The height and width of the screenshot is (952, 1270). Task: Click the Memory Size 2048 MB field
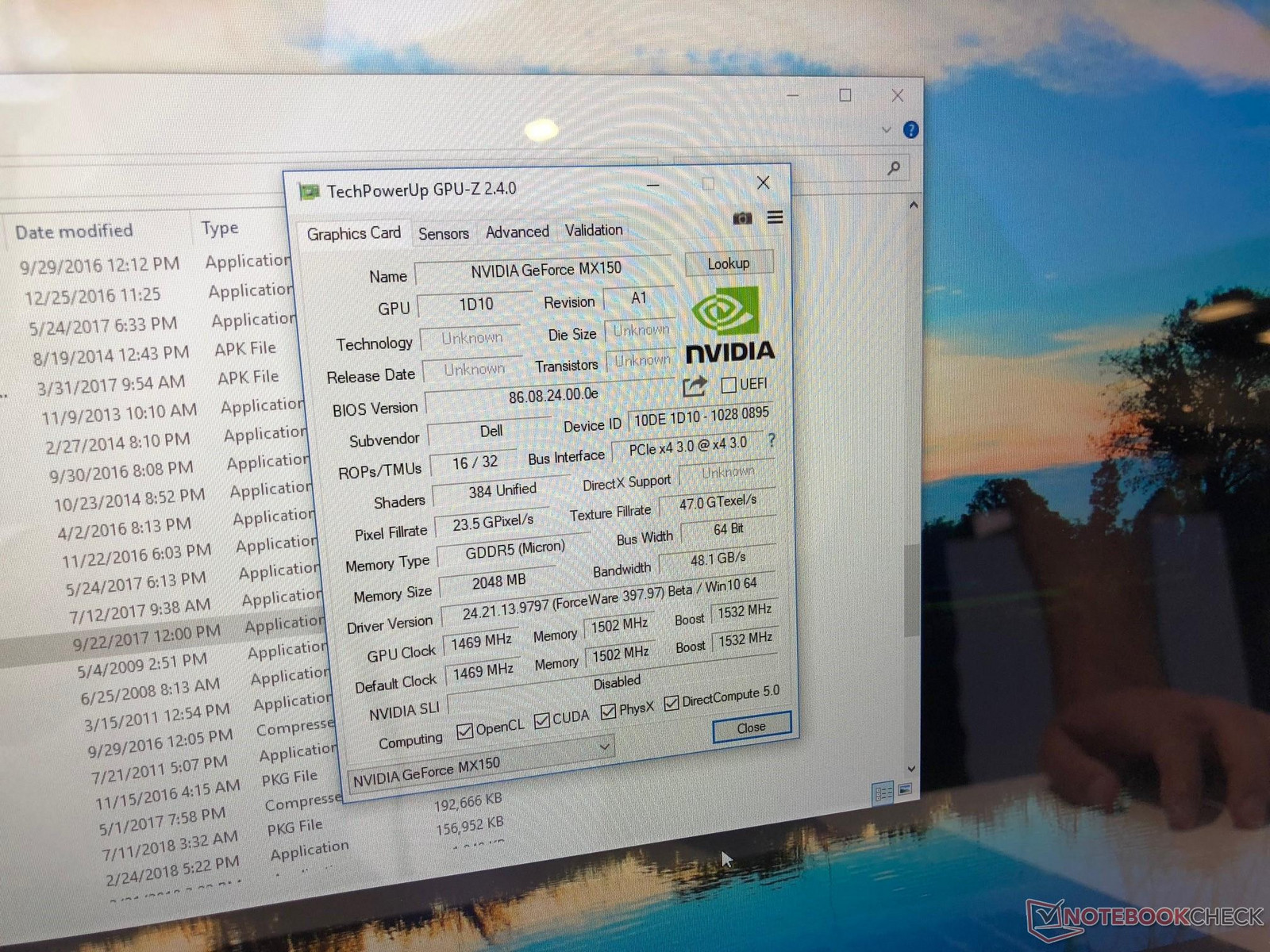click(498, 582)
